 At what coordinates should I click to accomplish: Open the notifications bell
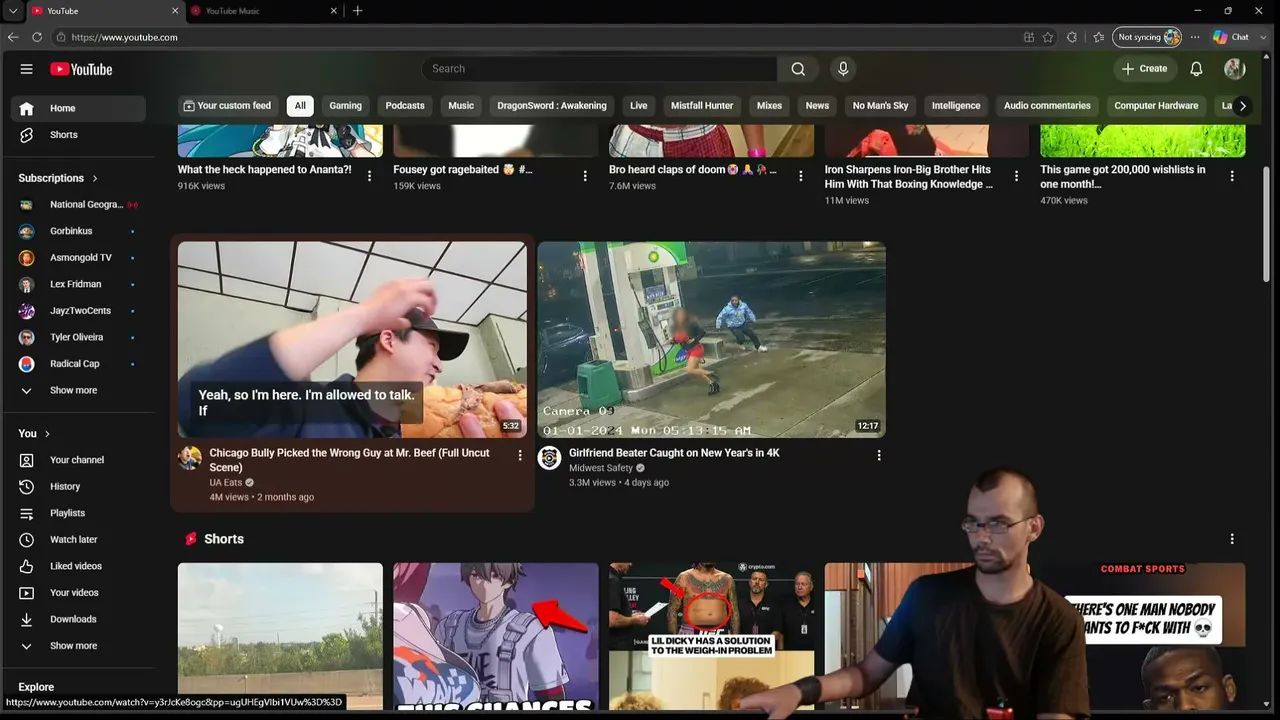click(x=1196, y=69)
